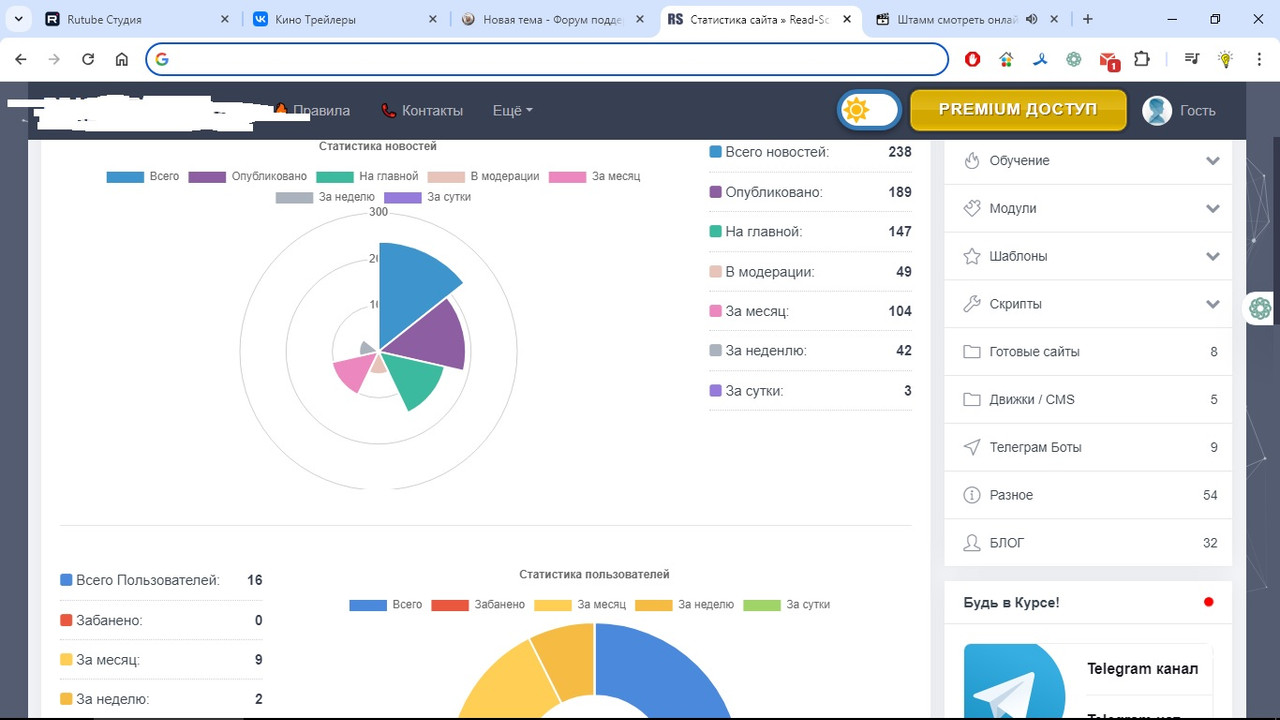The image size is (1280, 720).
Task: Go back with the browser back arrow
Action: tap(21, 59)
